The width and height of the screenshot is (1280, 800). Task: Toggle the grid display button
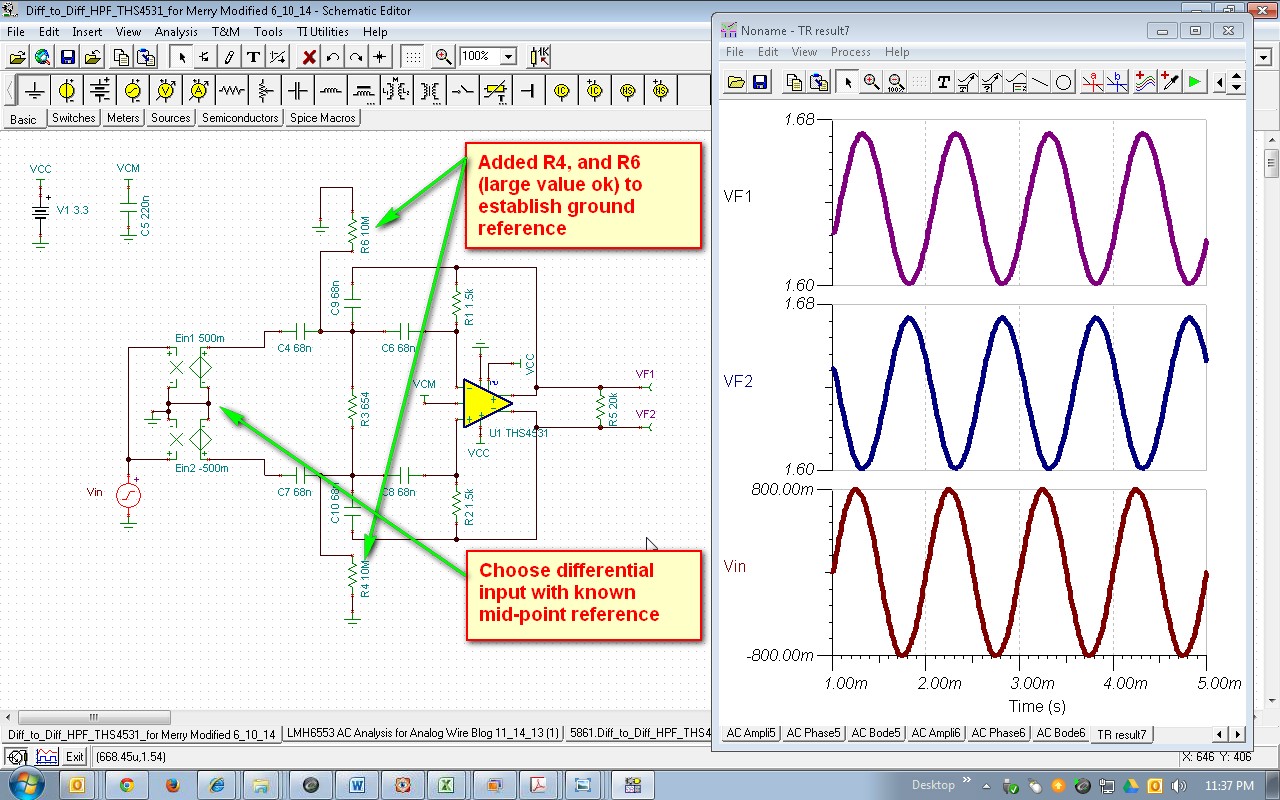pyautogui.click(x=413, y=56)
